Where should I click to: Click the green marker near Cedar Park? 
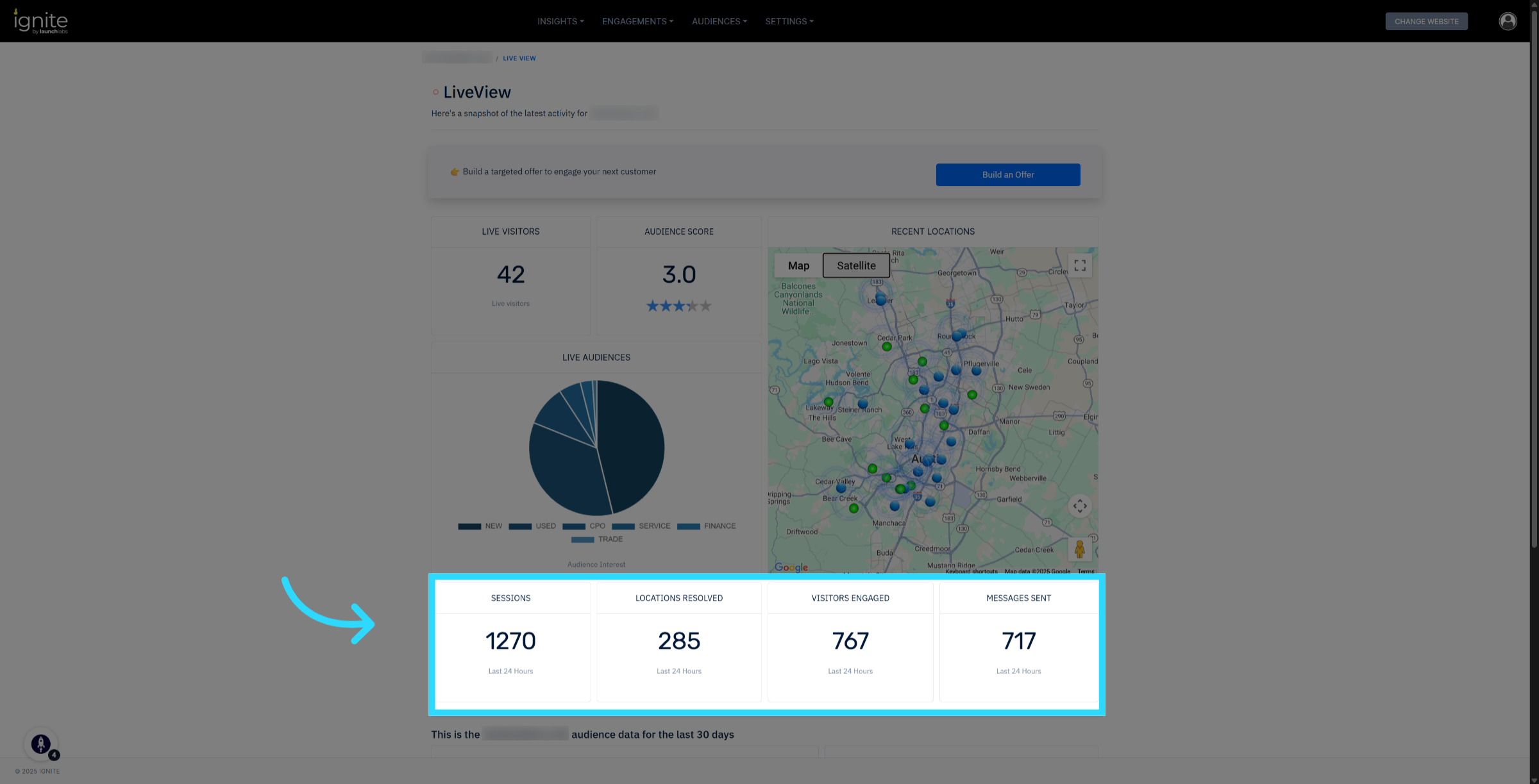887,347
